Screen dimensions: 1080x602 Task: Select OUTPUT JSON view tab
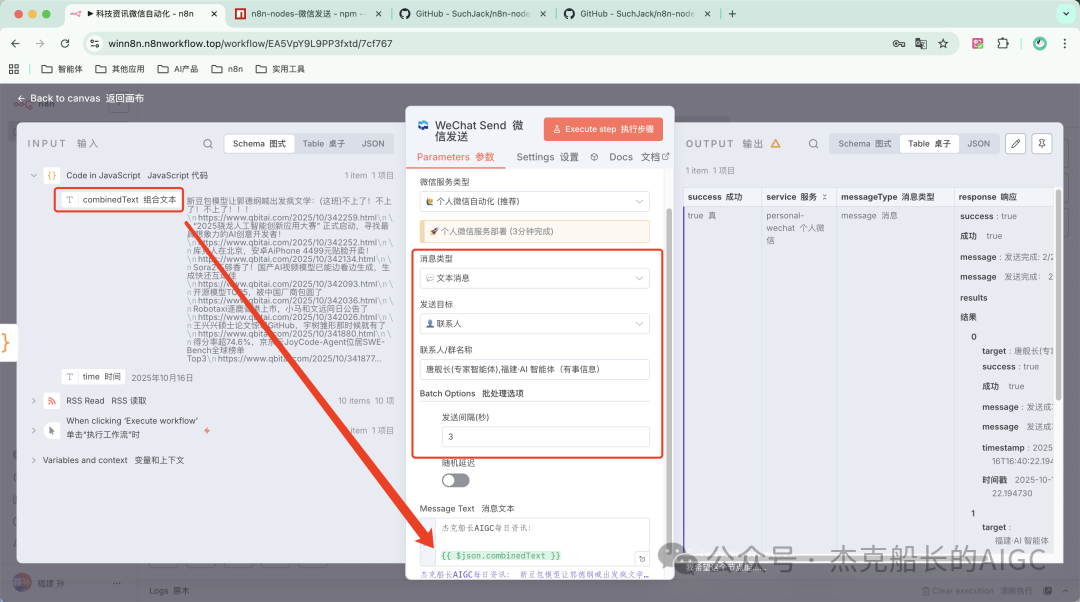tap(979, 143)
